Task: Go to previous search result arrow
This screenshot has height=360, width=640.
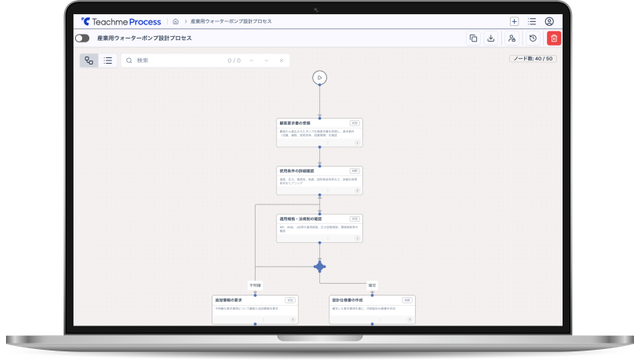Action: (251, 60)
